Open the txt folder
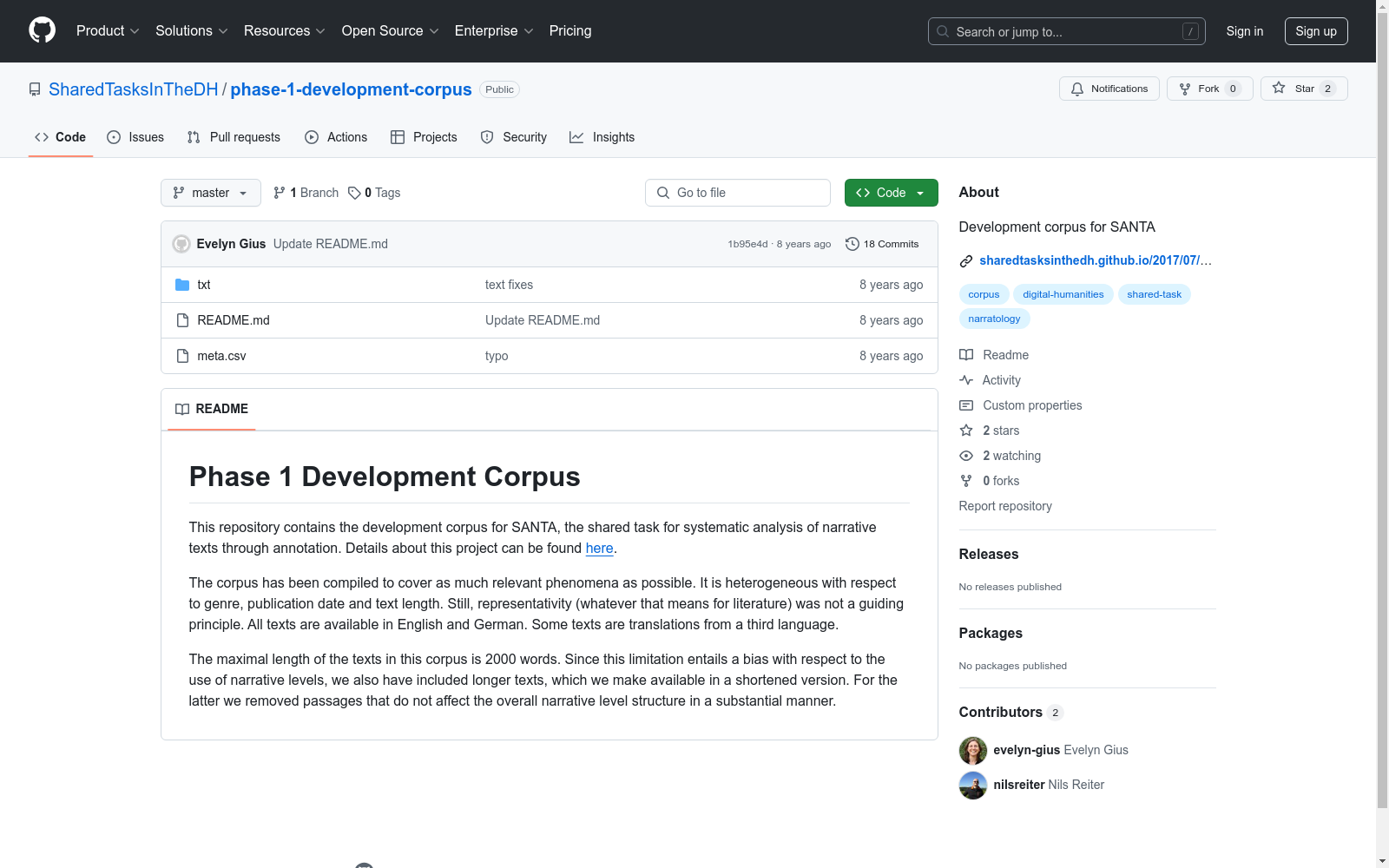 pyautogui.click(x=204, y=285)
